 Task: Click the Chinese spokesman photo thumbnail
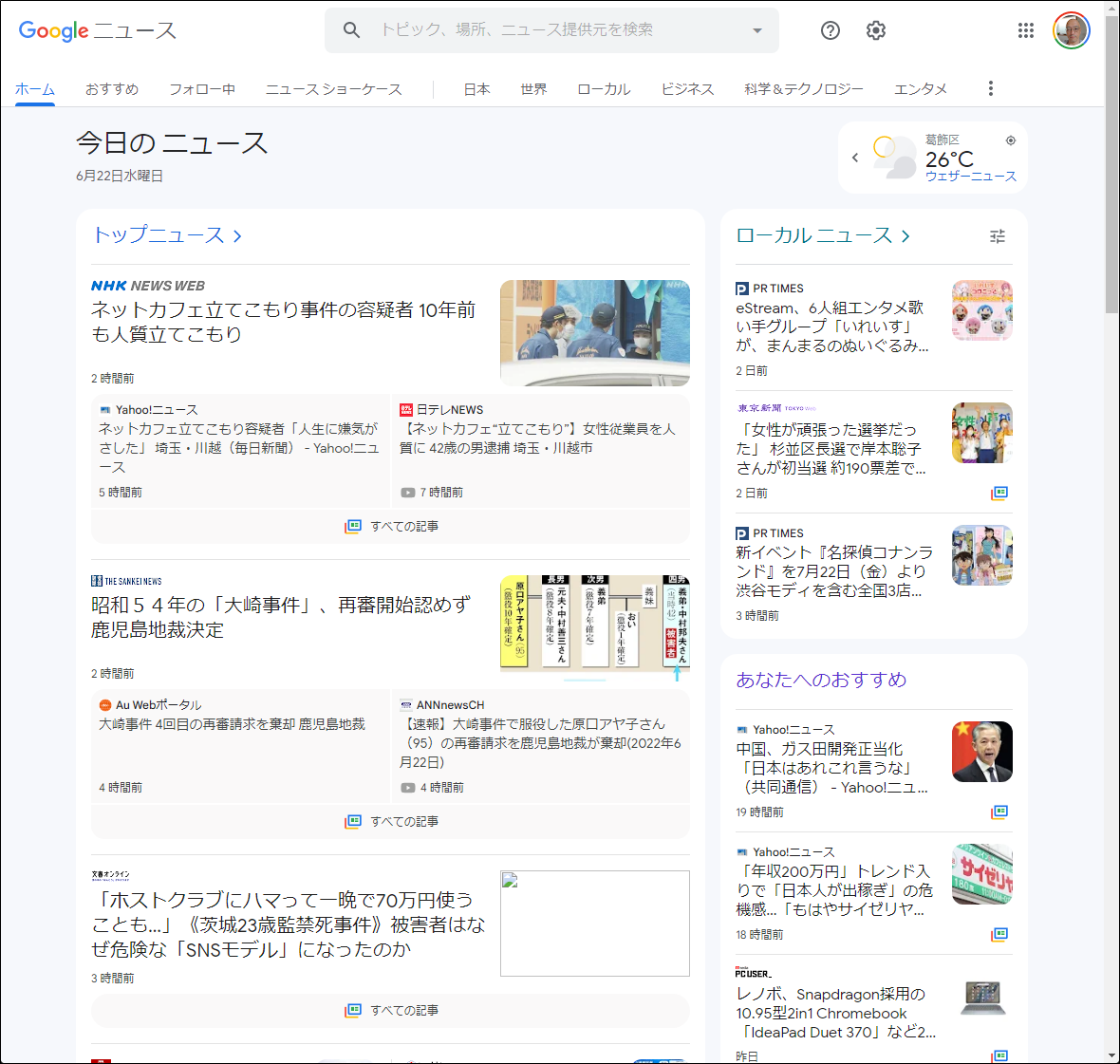point(982,752)
